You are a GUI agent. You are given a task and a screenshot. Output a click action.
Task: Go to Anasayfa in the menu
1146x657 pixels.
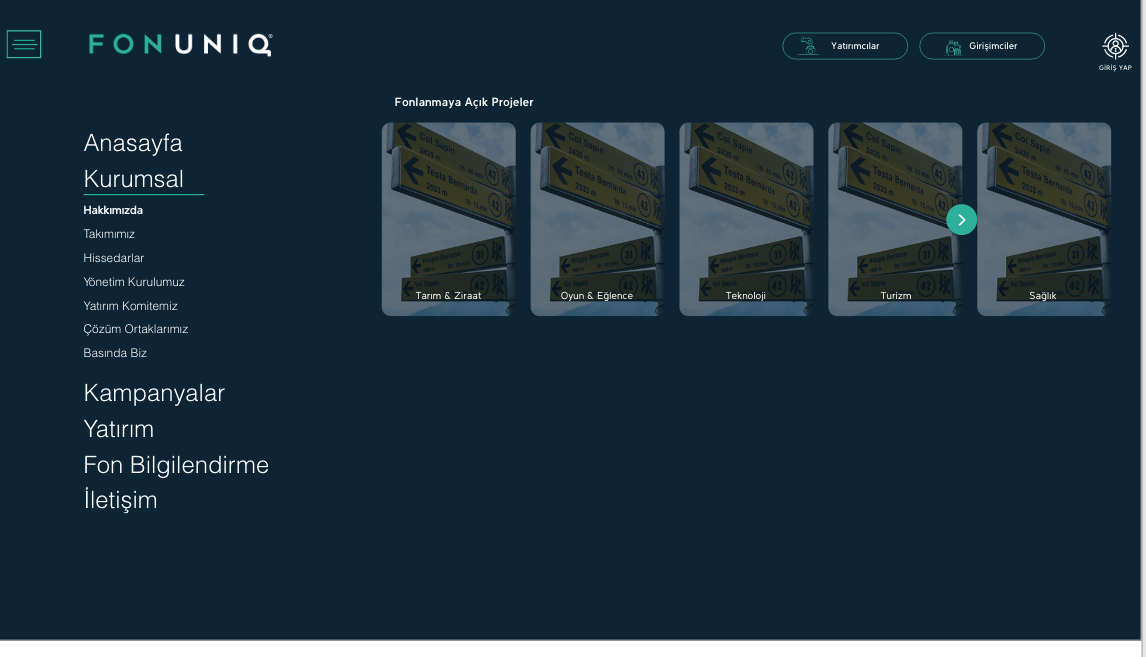[133, 143]
